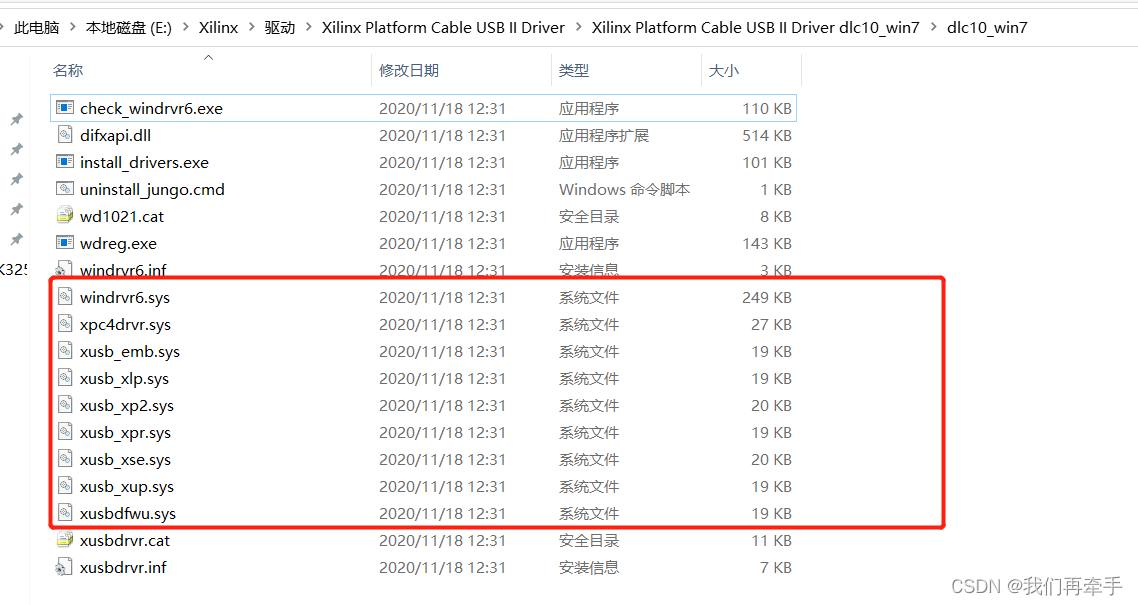
Task: Navigate to 本地磁盘 (E:) in breadcrumb
Action: click(128, 28)
